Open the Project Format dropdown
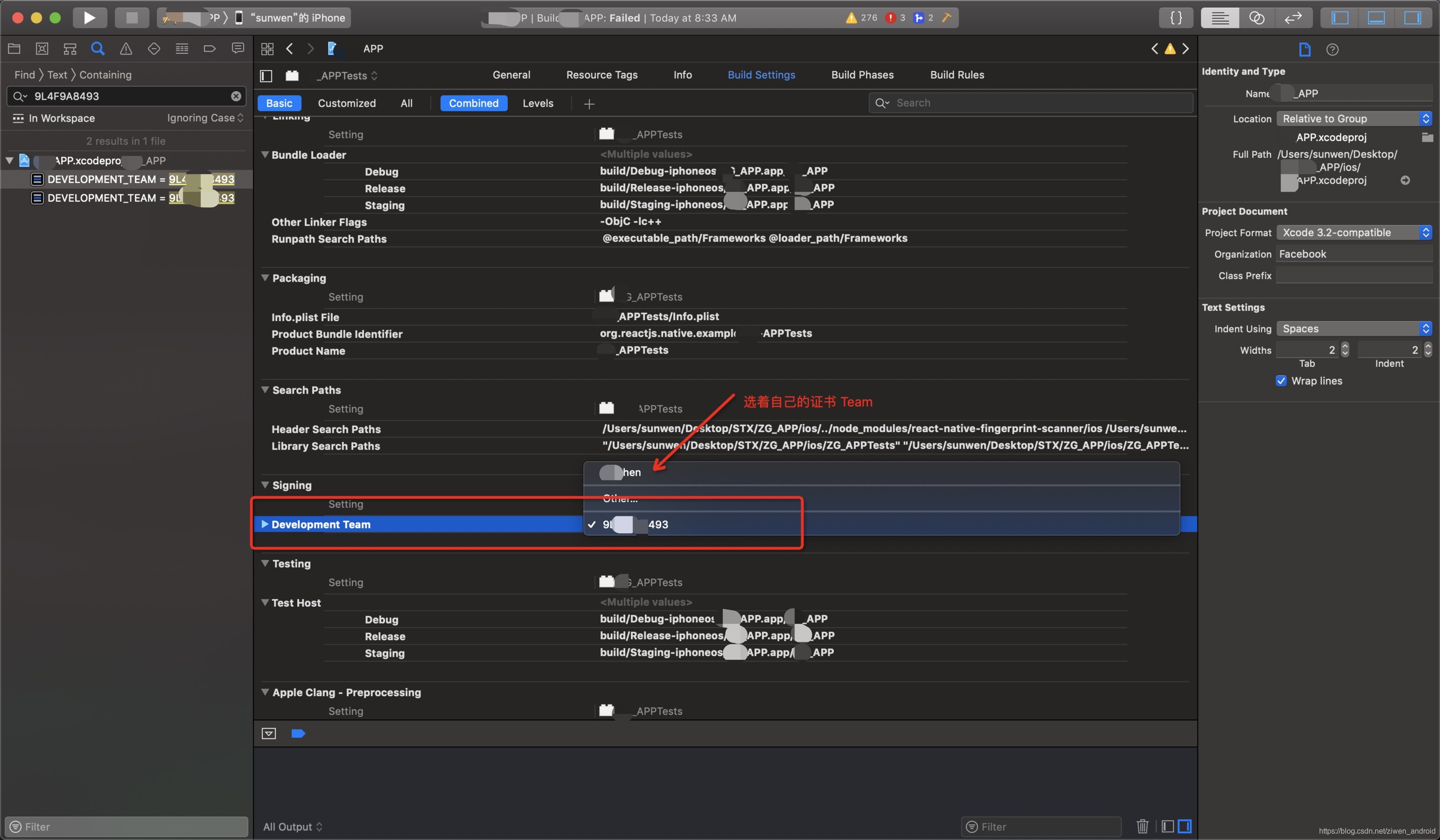The image size is (1440, 840). coord(1354,232)
